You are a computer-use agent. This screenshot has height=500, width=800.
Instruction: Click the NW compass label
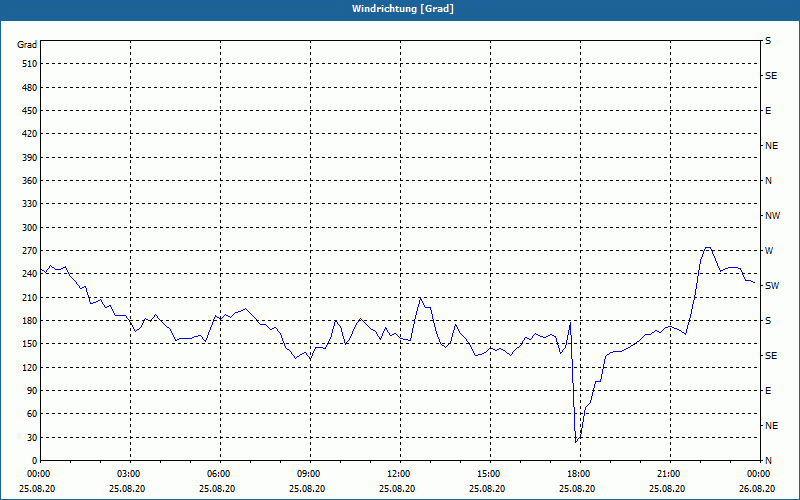(x=772, y=216)
